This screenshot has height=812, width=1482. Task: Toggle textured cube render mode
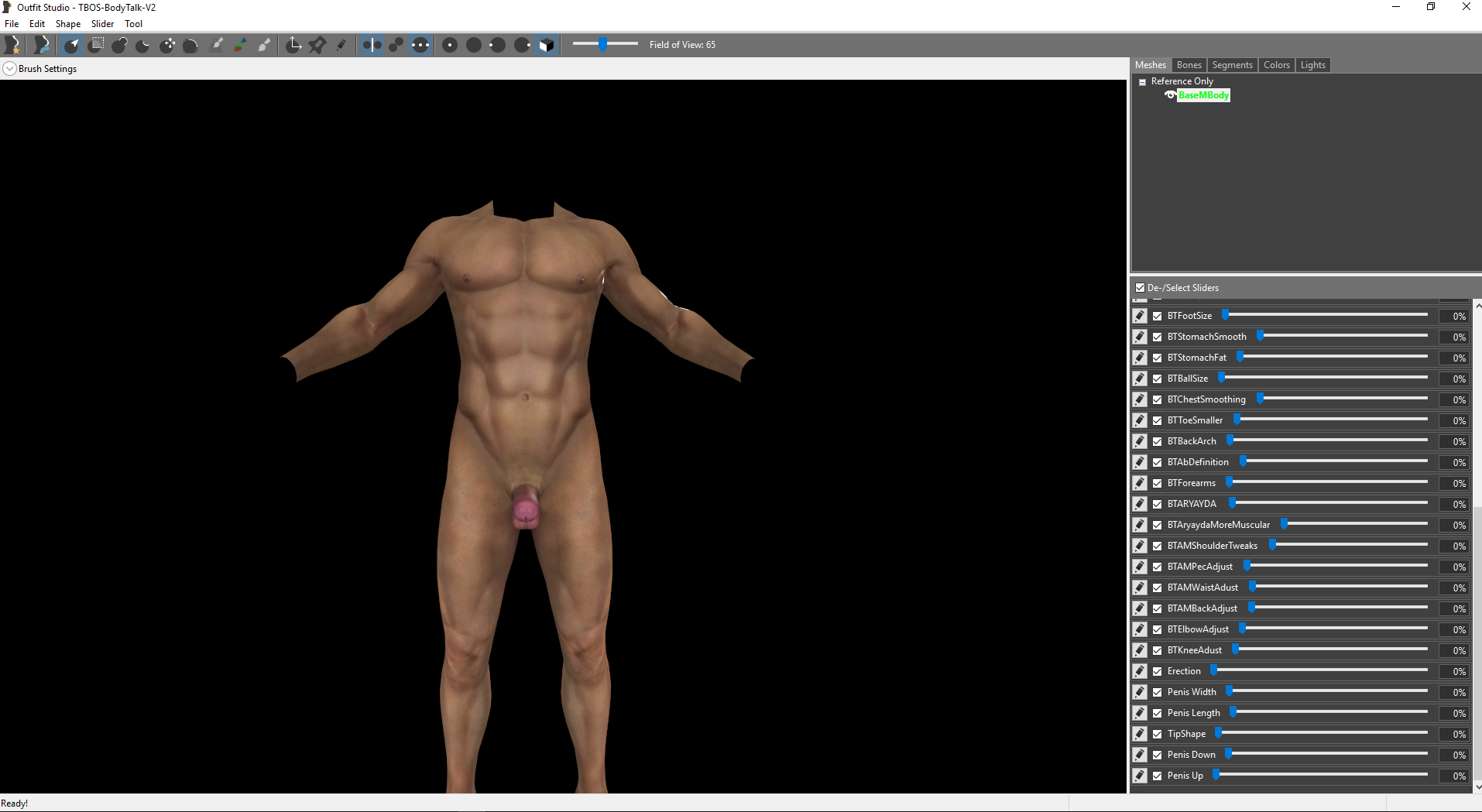pos(547,45)
